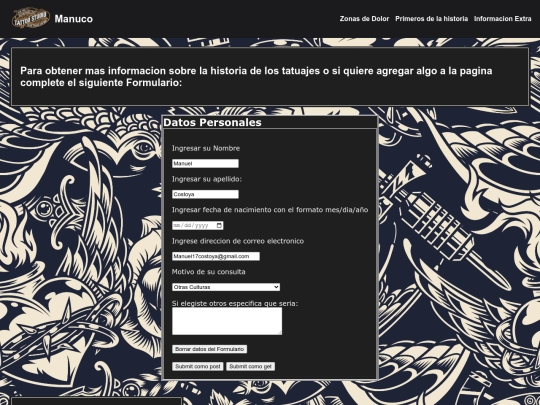Focus the Nombre field containing Manuel
This screenshot has height=405, width=540.
pyautogui.click(x=205, y=163)
